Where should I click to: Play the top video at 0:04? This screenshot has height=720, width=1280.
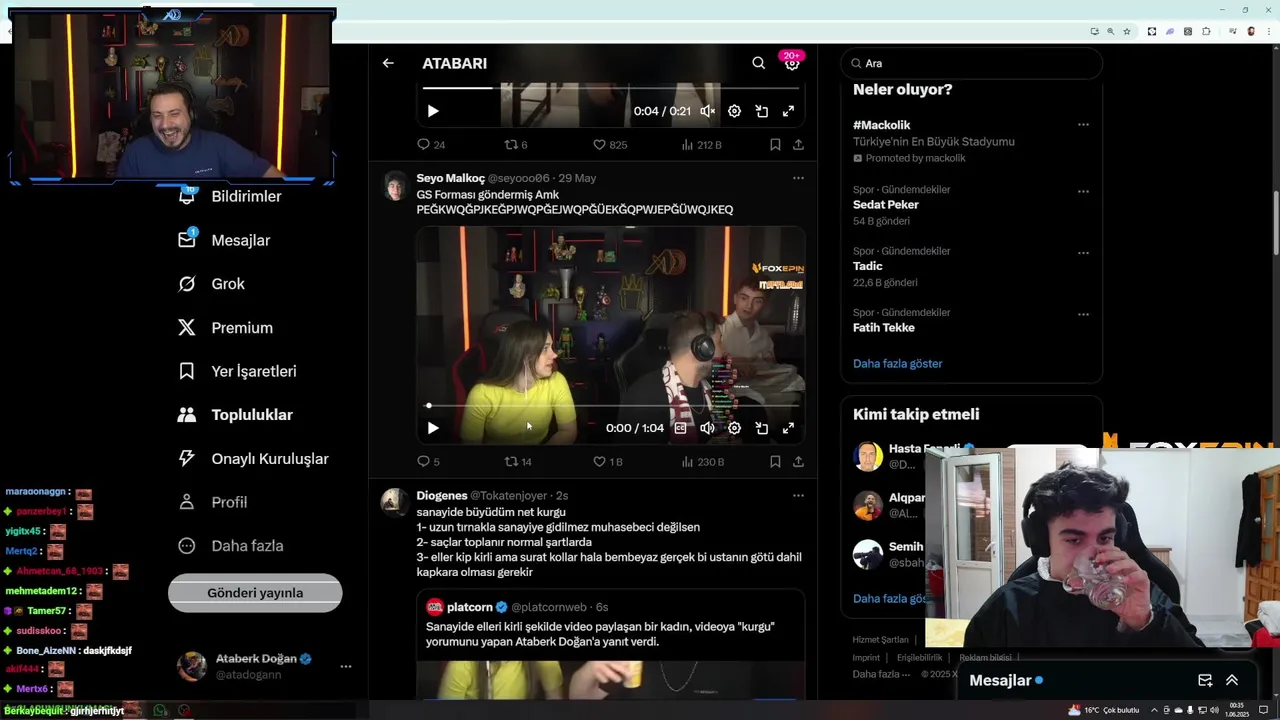point(432,111)
